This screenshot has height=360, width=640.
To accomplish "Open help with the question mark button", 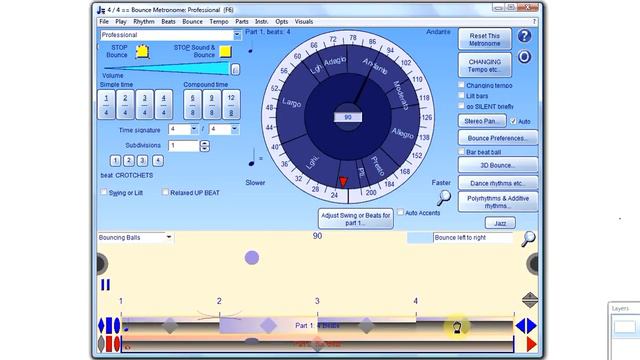I will 524,36.
